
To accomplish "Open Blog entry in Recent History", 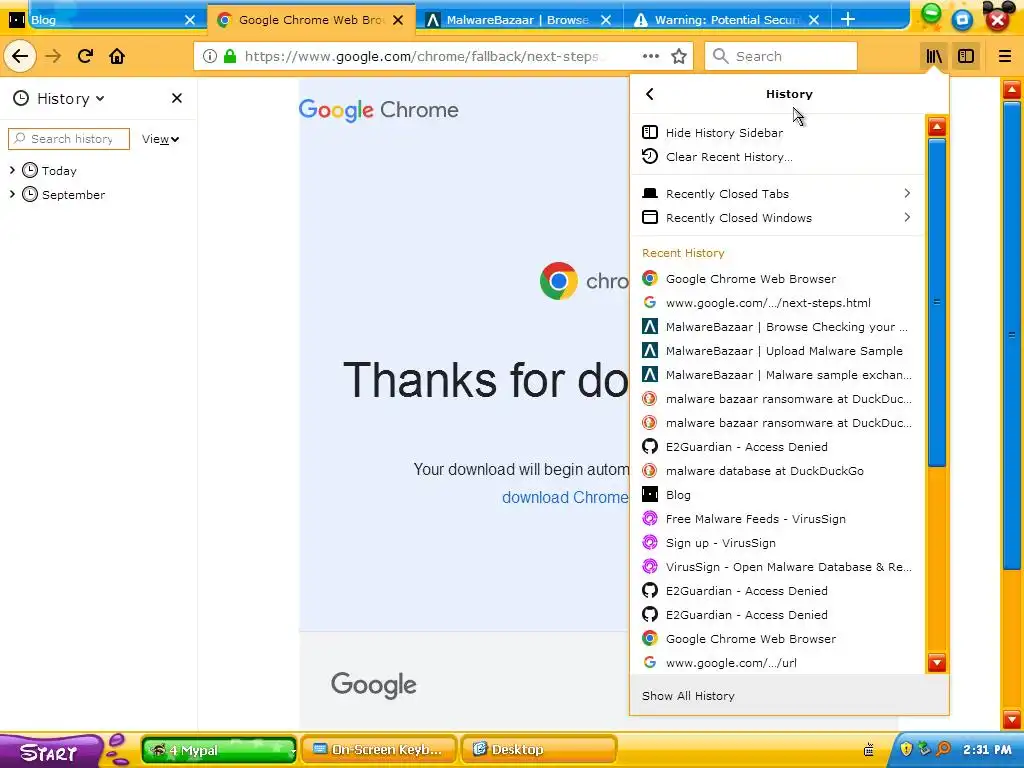I will [777, 495].
